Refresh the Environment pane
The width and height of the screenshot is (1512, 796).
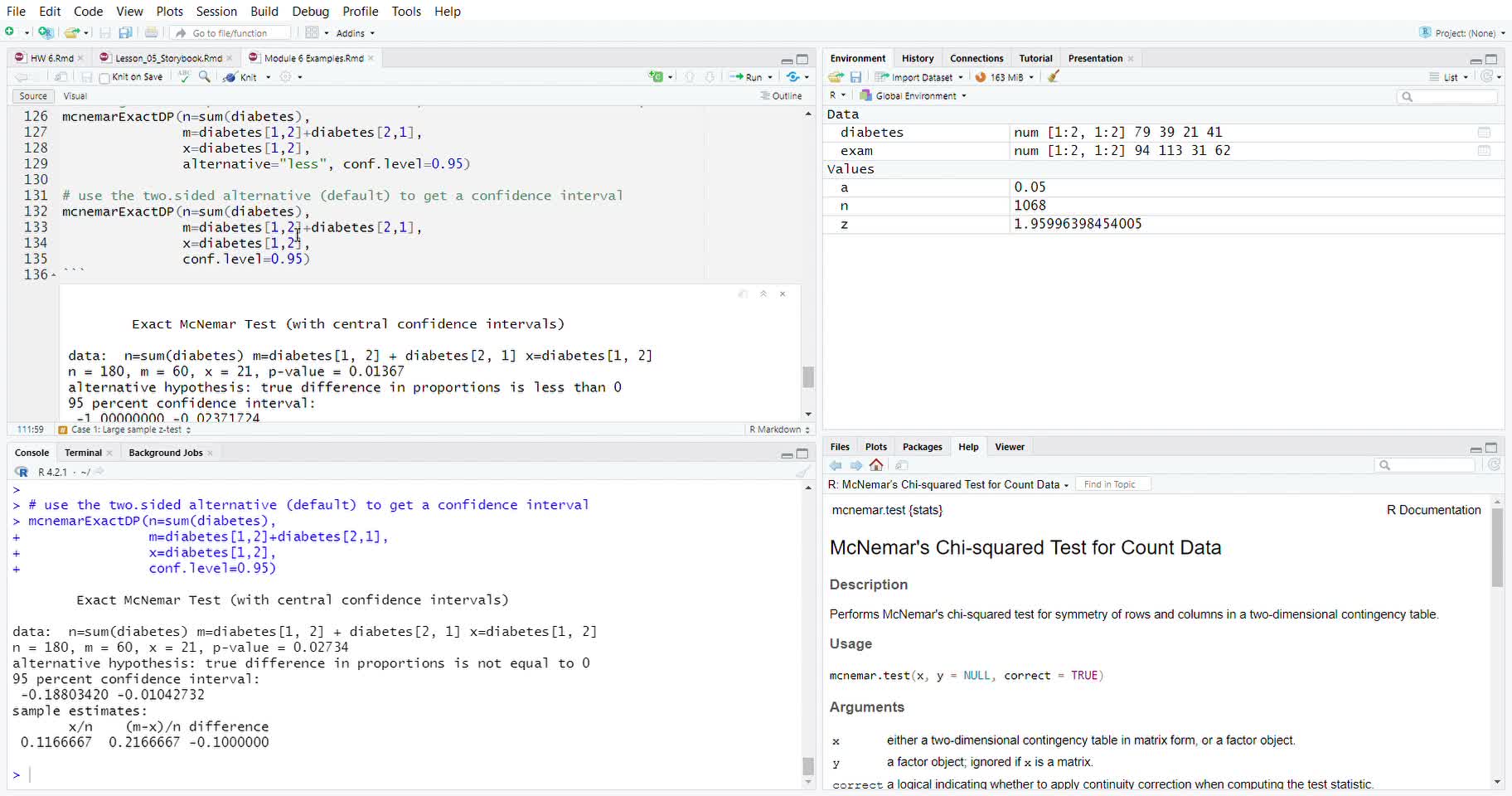click(x=1488, y=76)
